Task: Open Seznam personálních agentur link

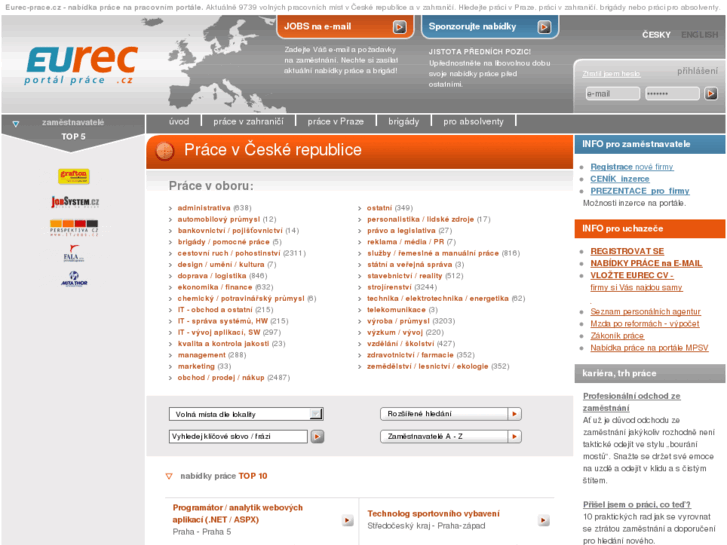Action: pyautogui.click(x=645, y=312)
